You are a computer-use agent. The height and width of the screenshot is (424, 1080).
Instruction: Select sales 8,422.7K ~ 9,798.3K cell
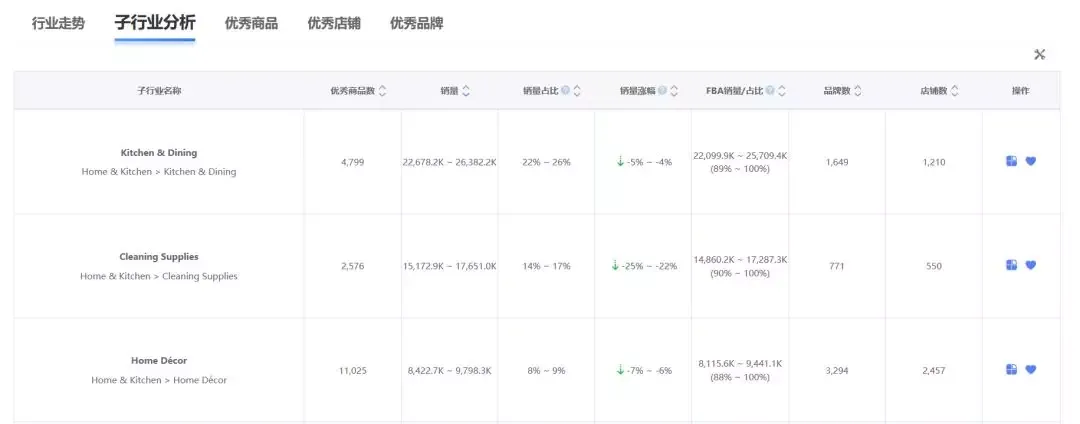pos(450,370)
